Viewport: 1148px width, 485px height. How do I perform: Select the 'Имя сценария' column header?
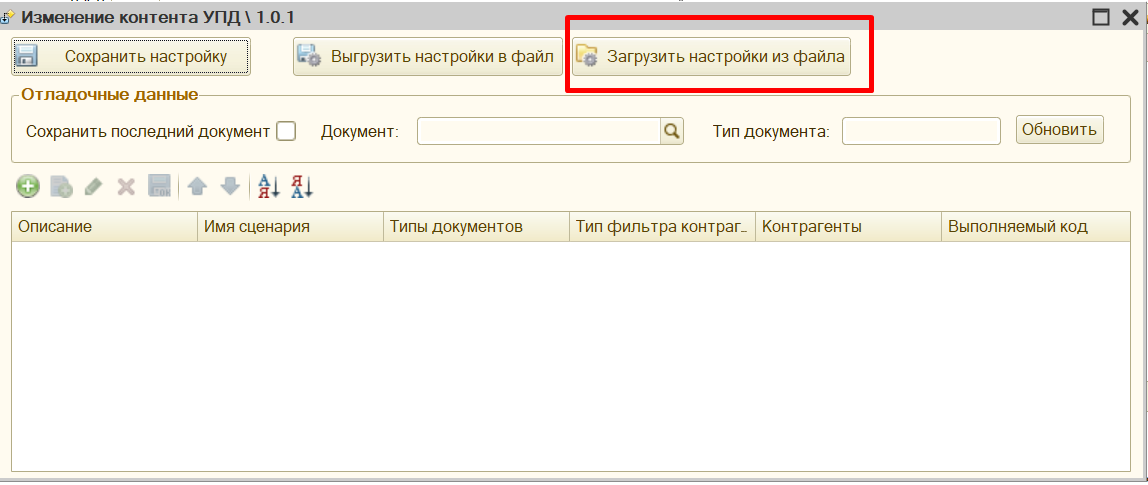click(290, 227)
